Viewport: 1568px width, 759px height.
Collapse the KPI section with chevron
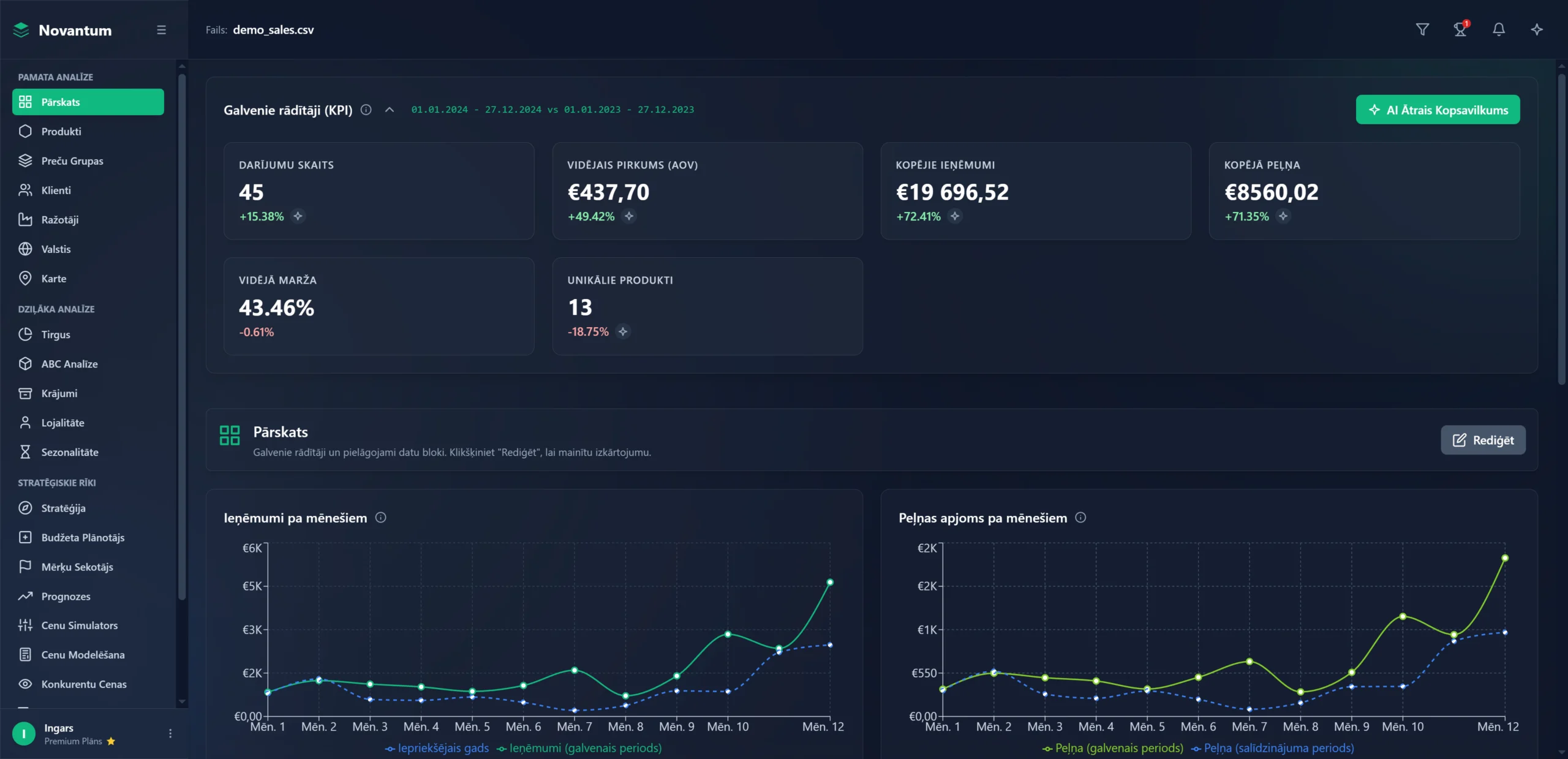(x=390, y=110)
